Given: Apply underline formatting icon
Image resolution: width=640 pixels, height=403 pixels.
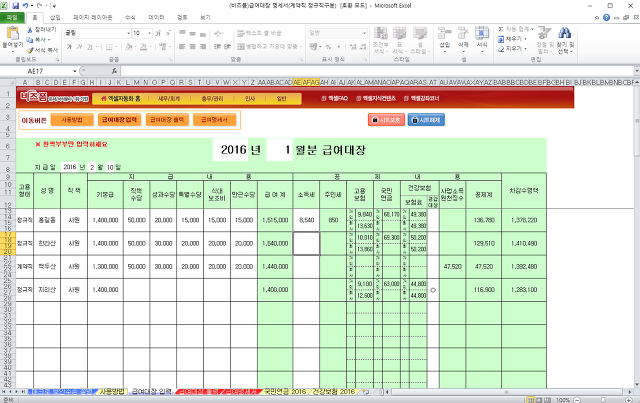Looking at the screenshot, I should click(90, 47).
